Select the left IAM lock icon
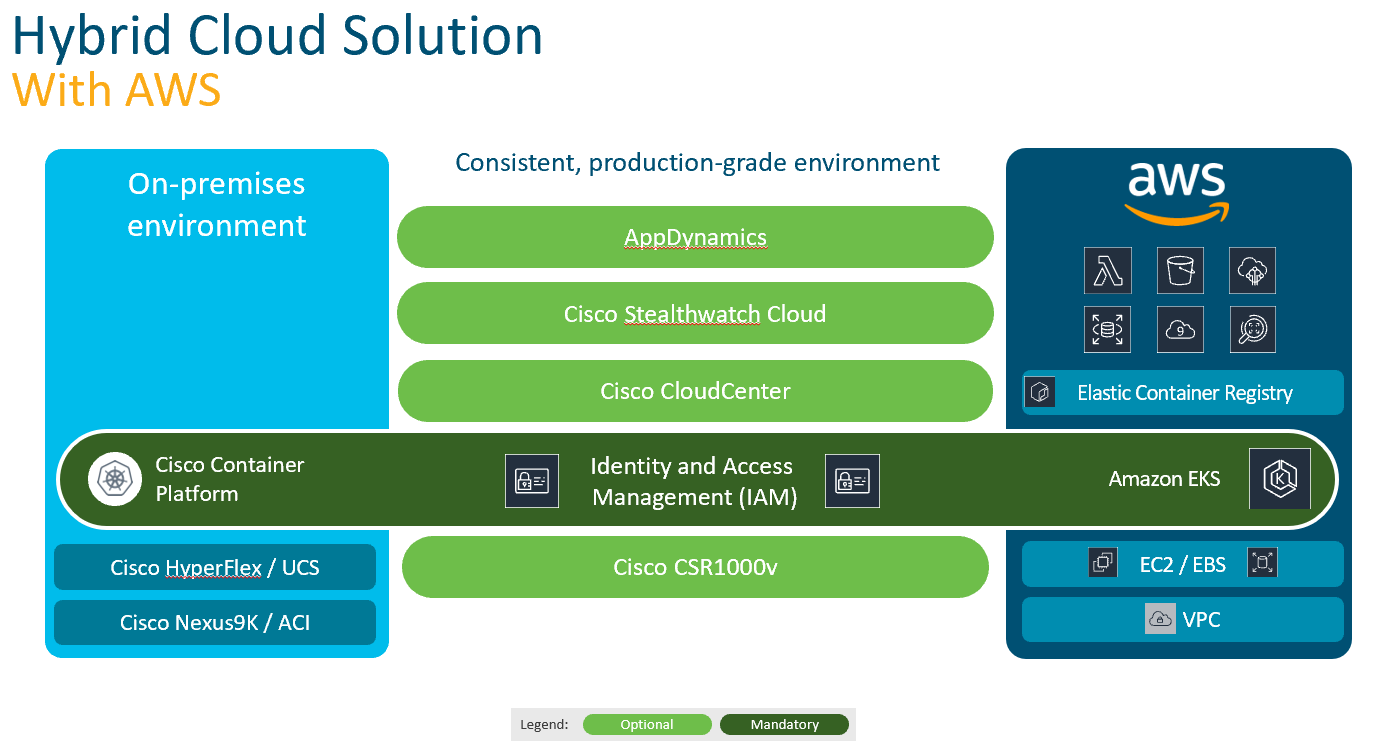1389x753 pixels. pyautogui.click(x=532, y=481)
